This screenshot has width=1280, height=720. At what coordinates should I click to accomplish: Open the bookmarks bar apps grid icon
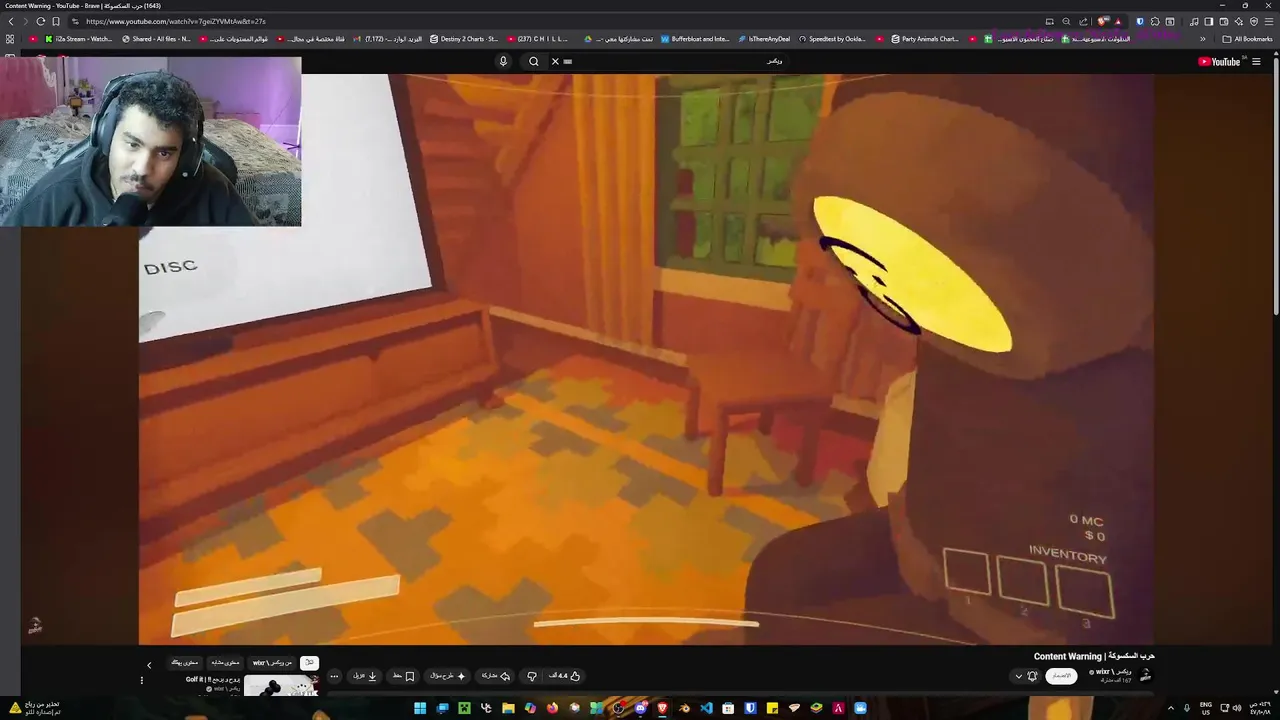(x=10, y=39)
